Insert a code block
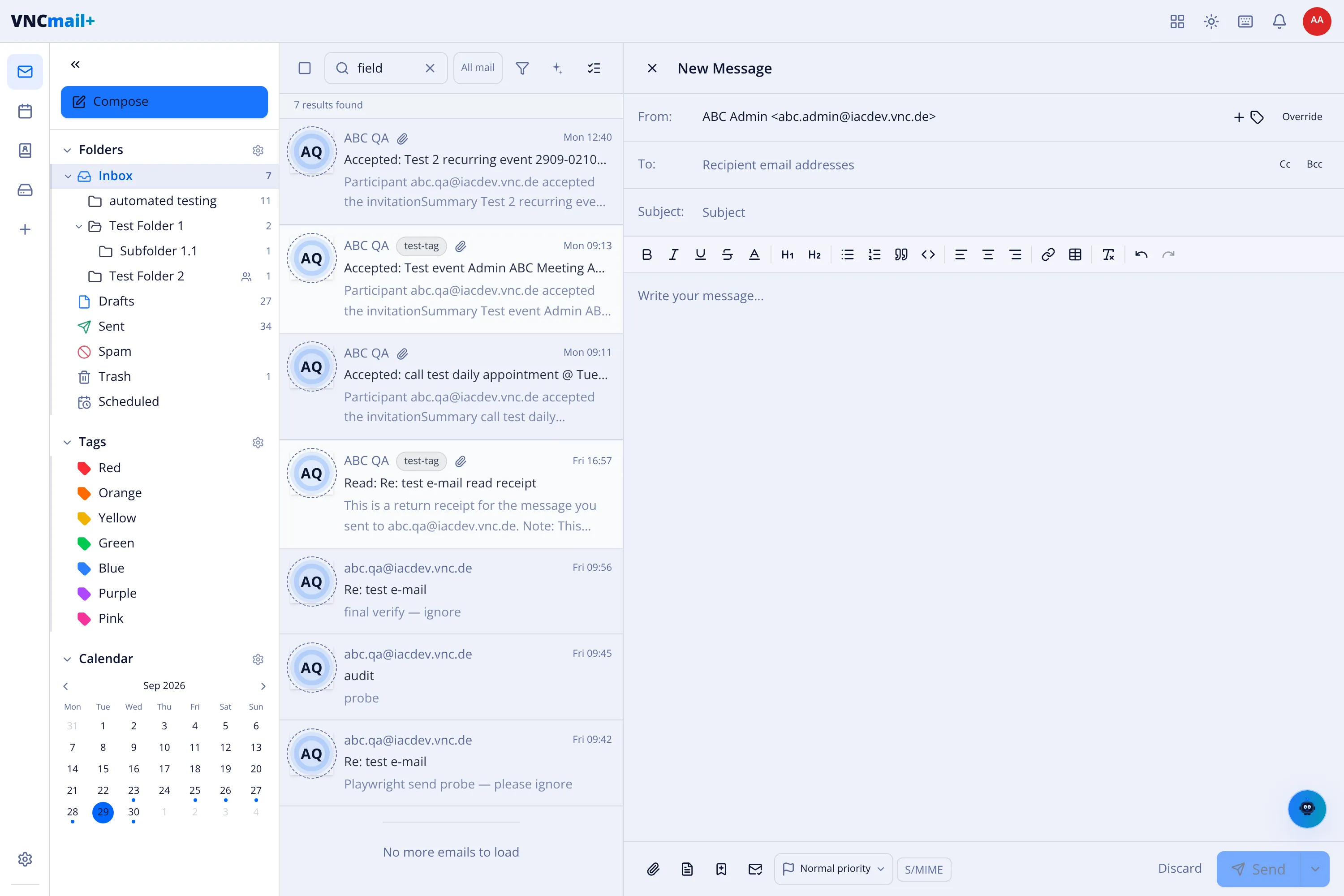The height and width of the screenshot is (896, 1344). tap(928, 255)
